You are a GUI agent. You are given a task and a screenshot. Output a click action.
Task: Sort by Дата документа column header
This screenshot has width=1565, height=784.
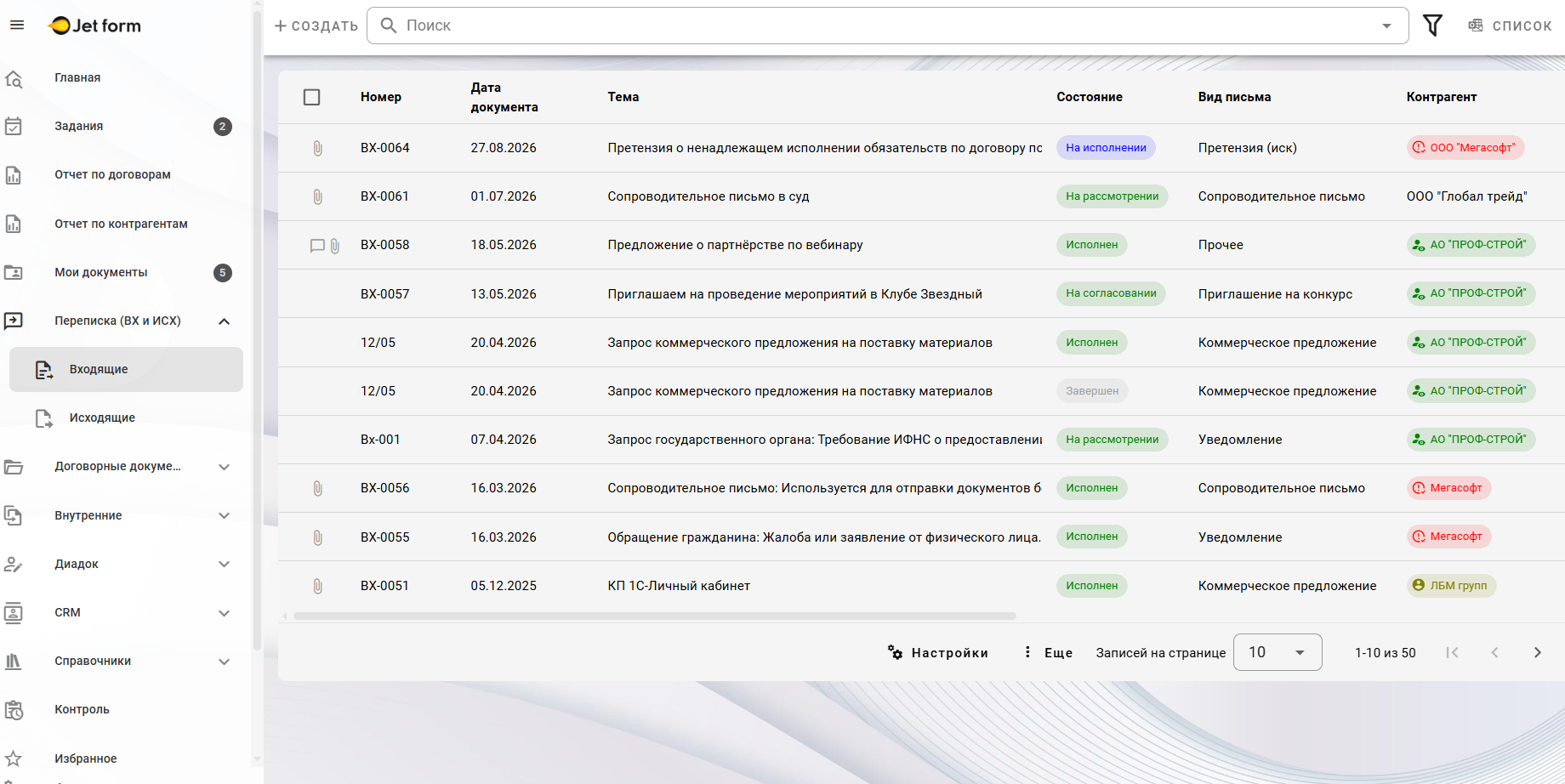(x=504, y=97)
